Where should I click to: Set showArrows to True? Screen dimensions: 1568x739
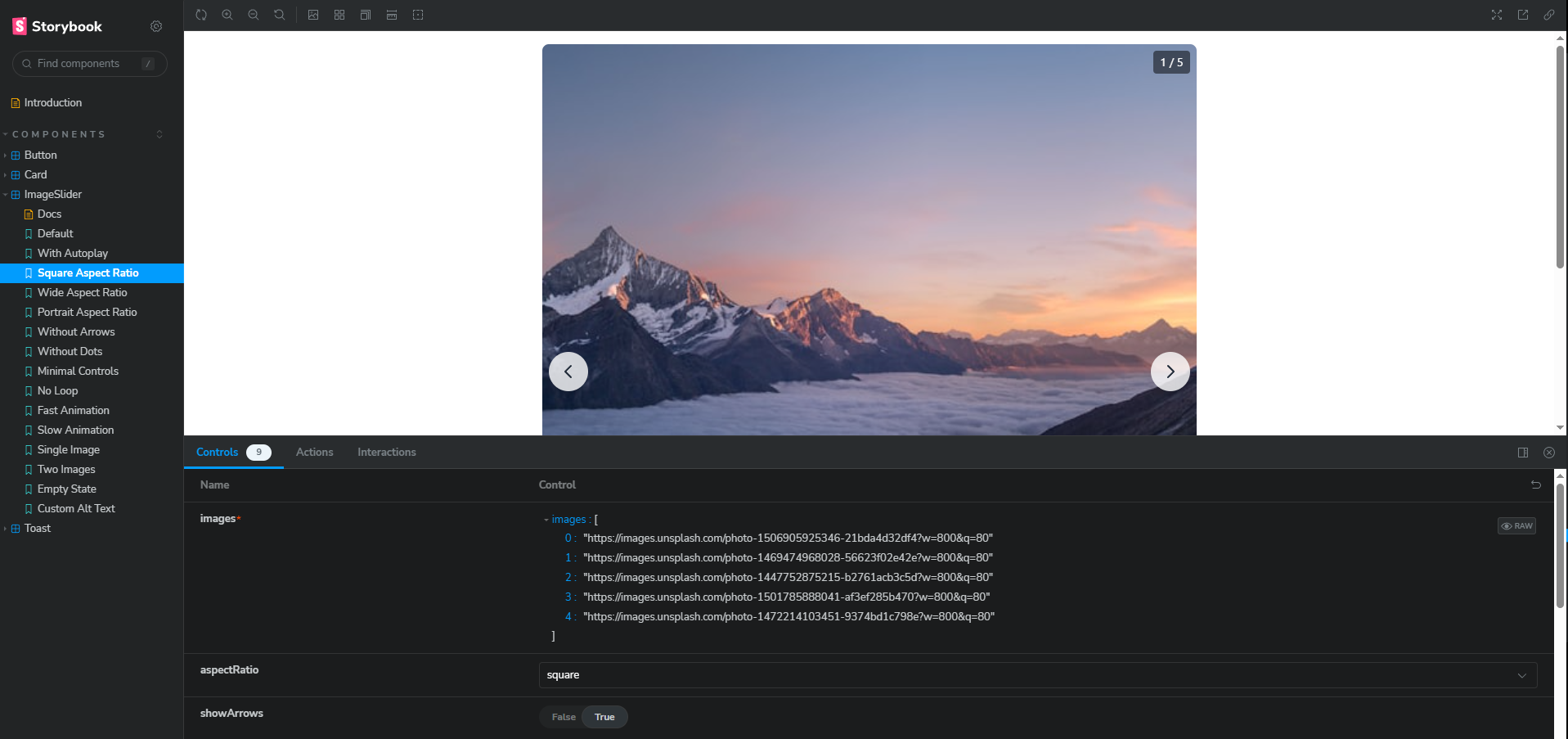point(604,717)
